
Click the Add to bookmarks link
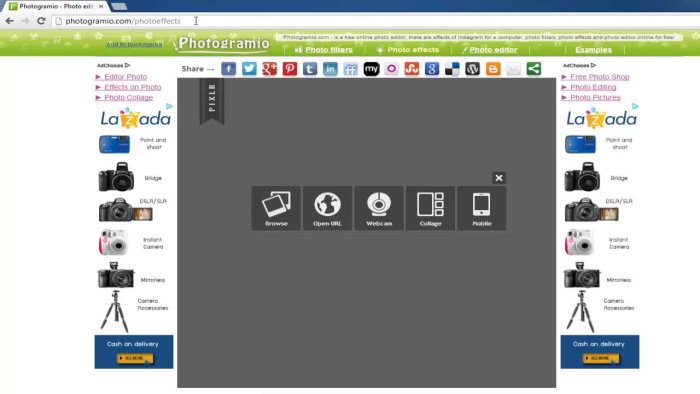(x=134, y=44)
